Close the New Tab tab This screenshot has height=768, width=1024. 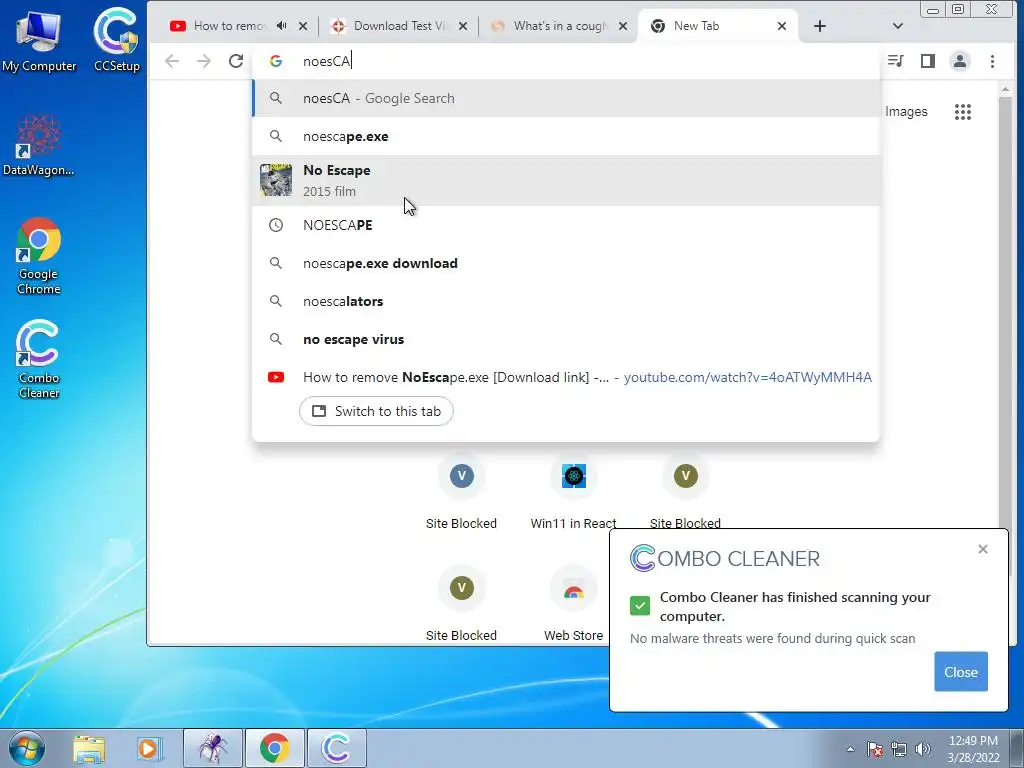pos(782,26)
